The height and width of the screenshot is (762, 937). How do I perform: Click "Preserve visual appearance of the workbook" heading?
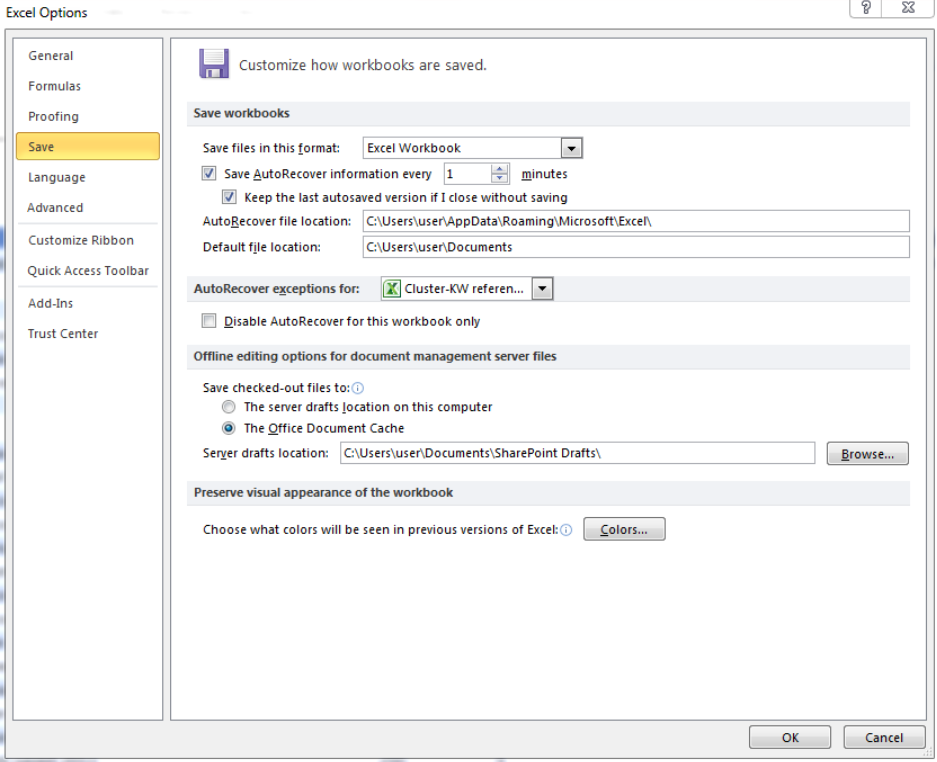pos(323,492)
